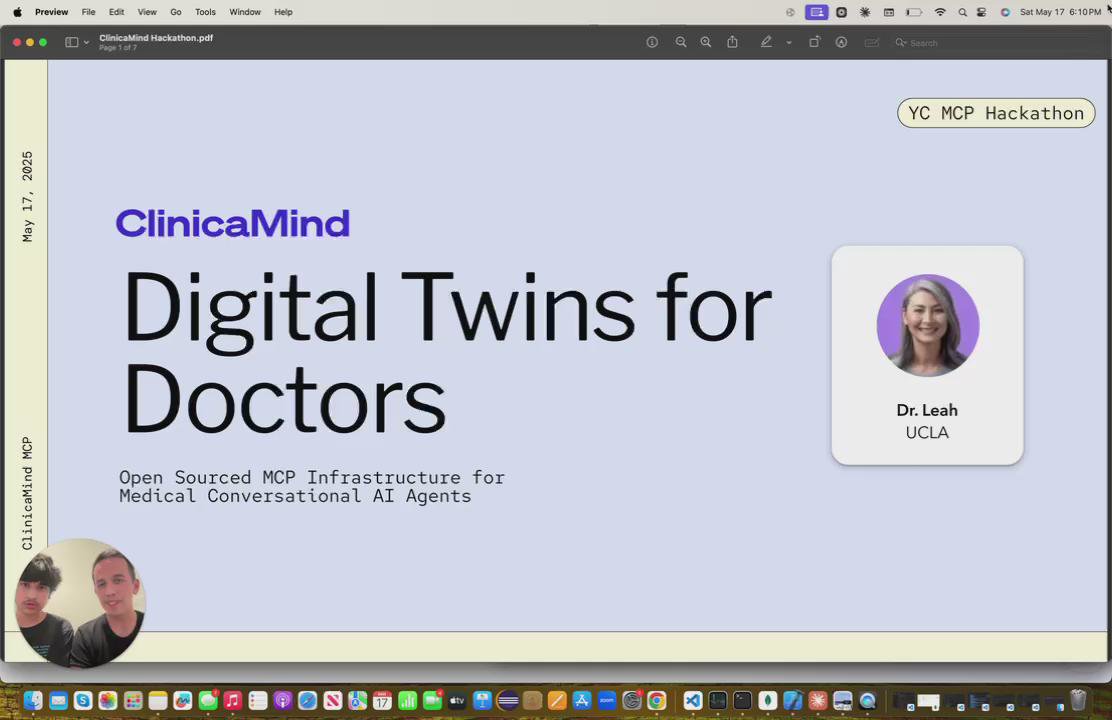
Task: Open Trash in the Dock
Action: coord(1078,701)
